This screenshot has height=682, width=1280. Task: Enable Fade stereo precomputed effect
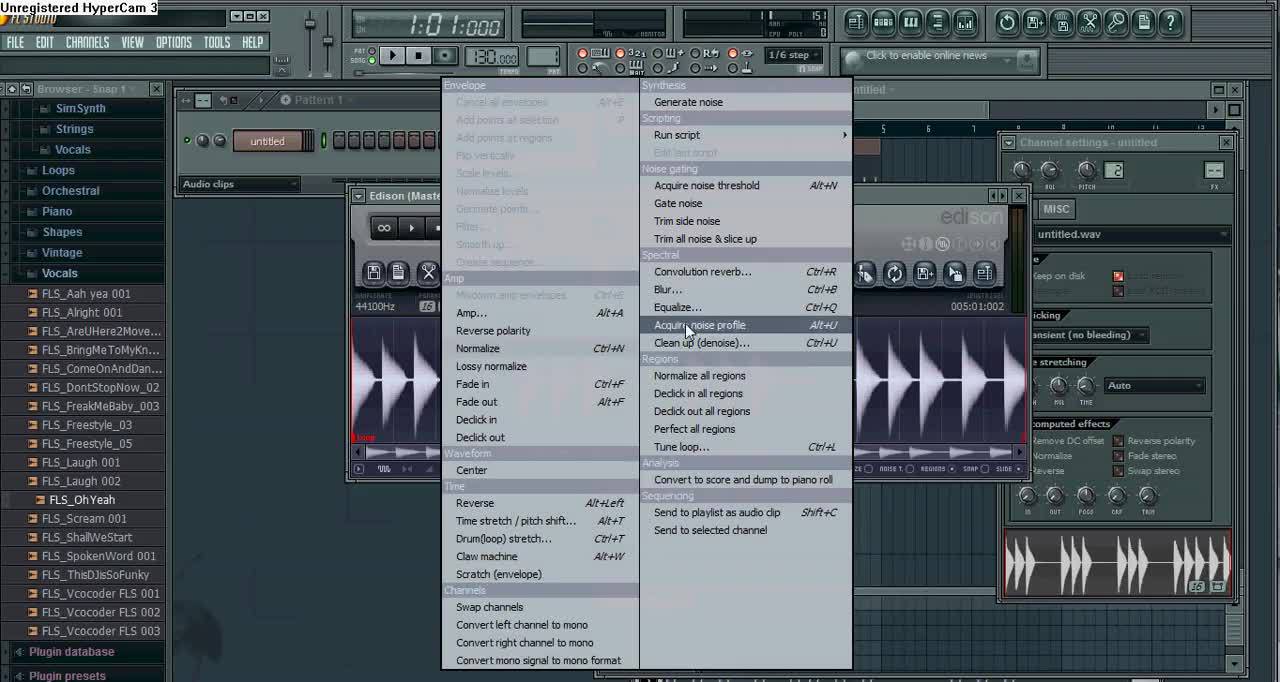point(1145,456)
